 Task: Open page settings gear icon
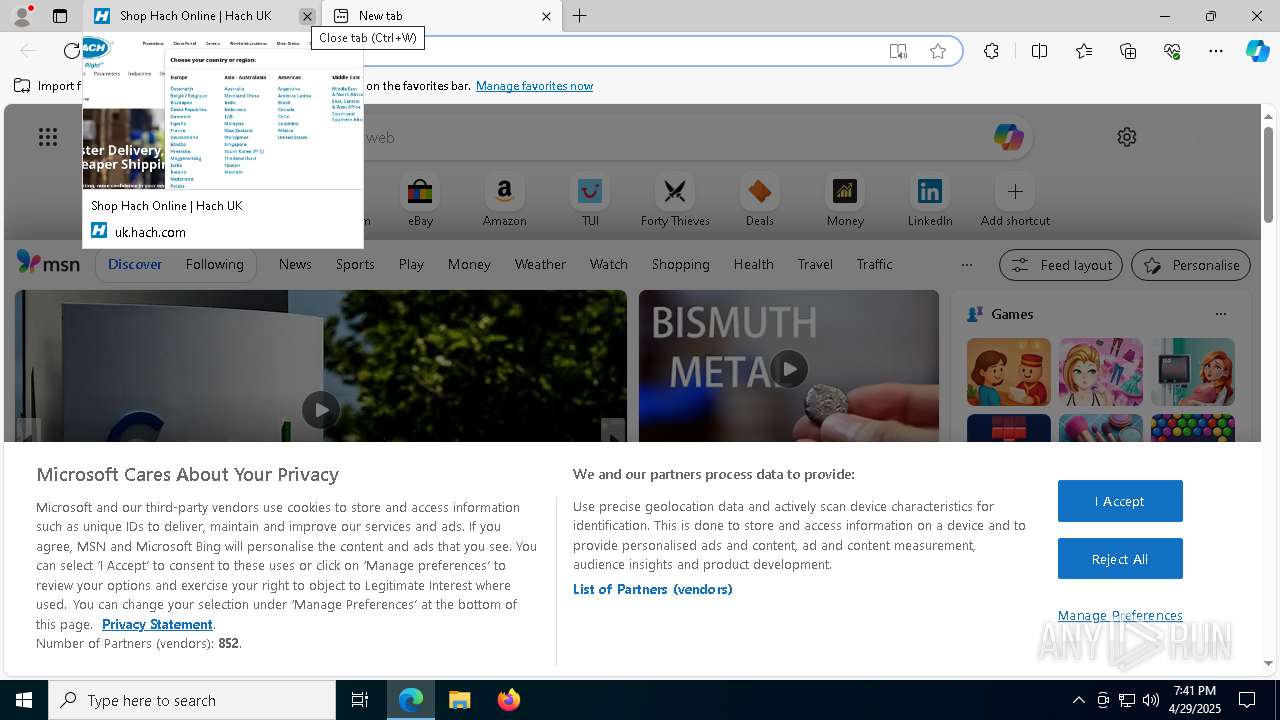[x=1127, y=137]
